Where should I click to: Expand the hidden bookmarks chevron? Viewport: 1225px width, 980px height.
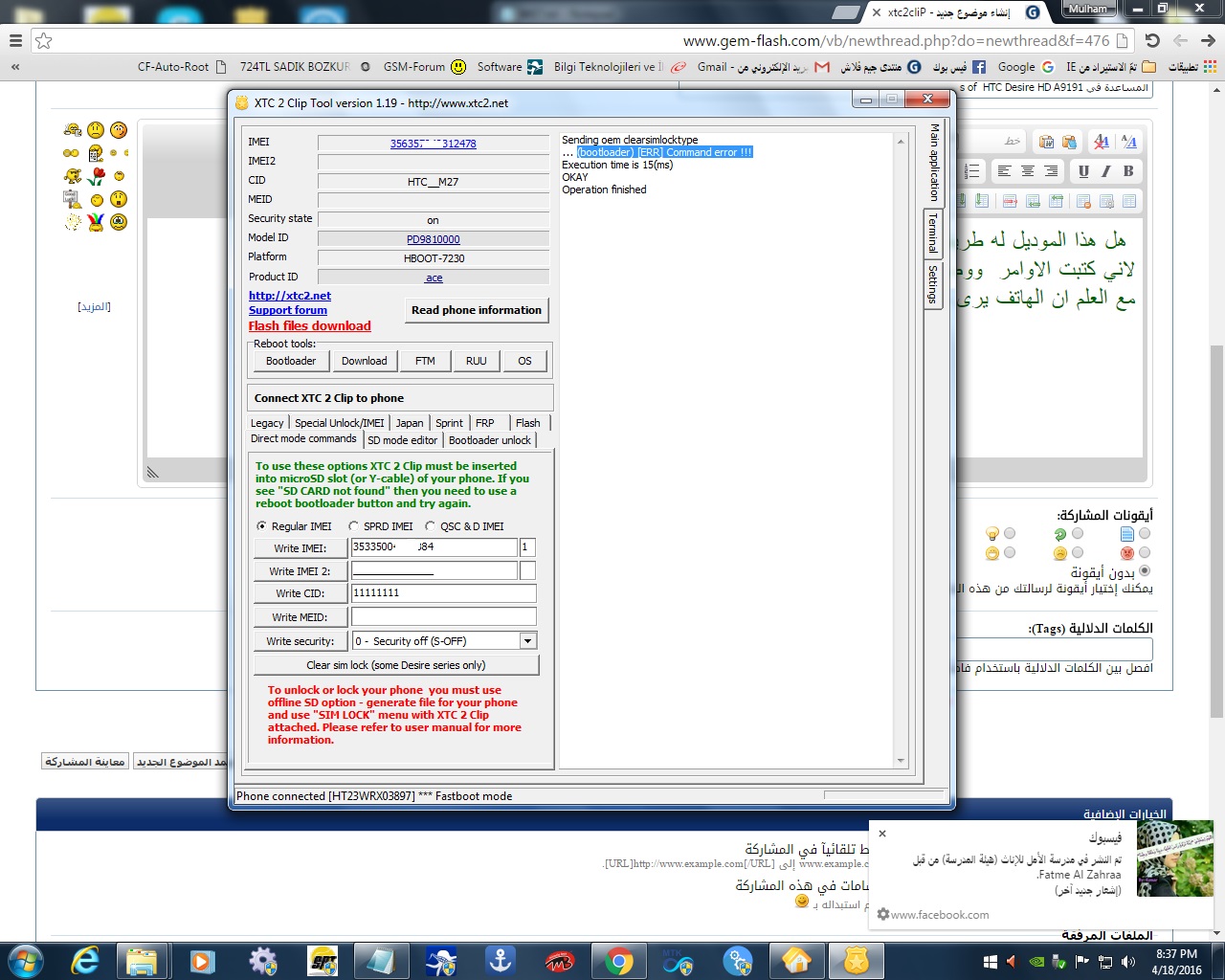click(15, 67)
